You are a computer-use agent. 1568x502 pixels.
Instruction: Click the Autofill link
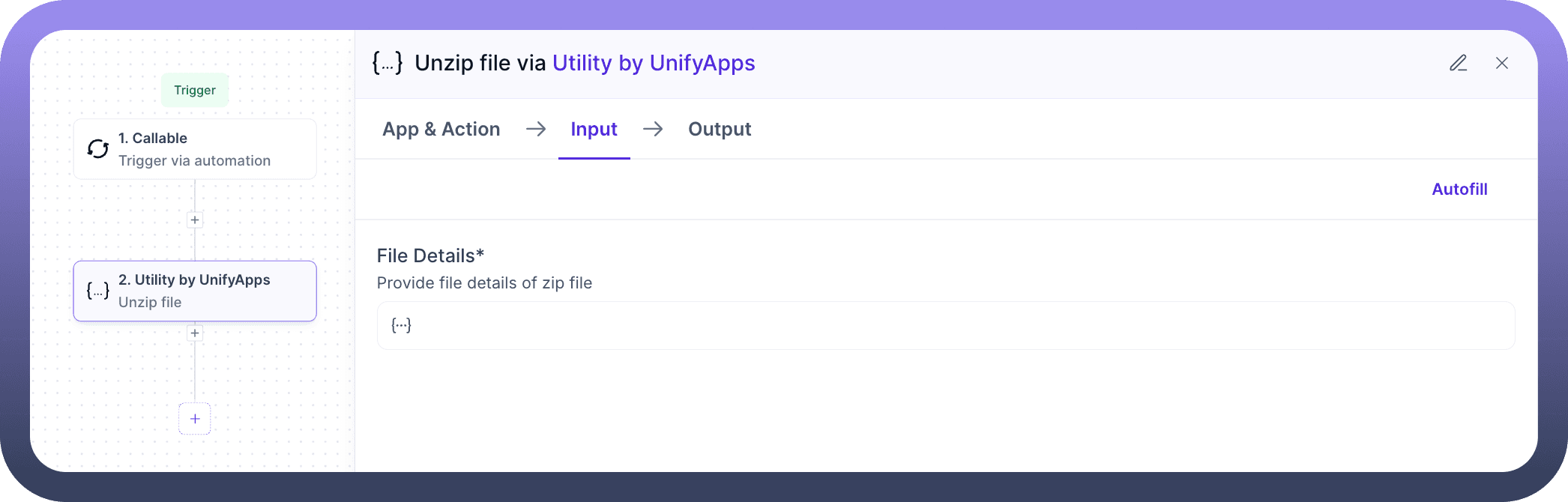(1459, 190)
